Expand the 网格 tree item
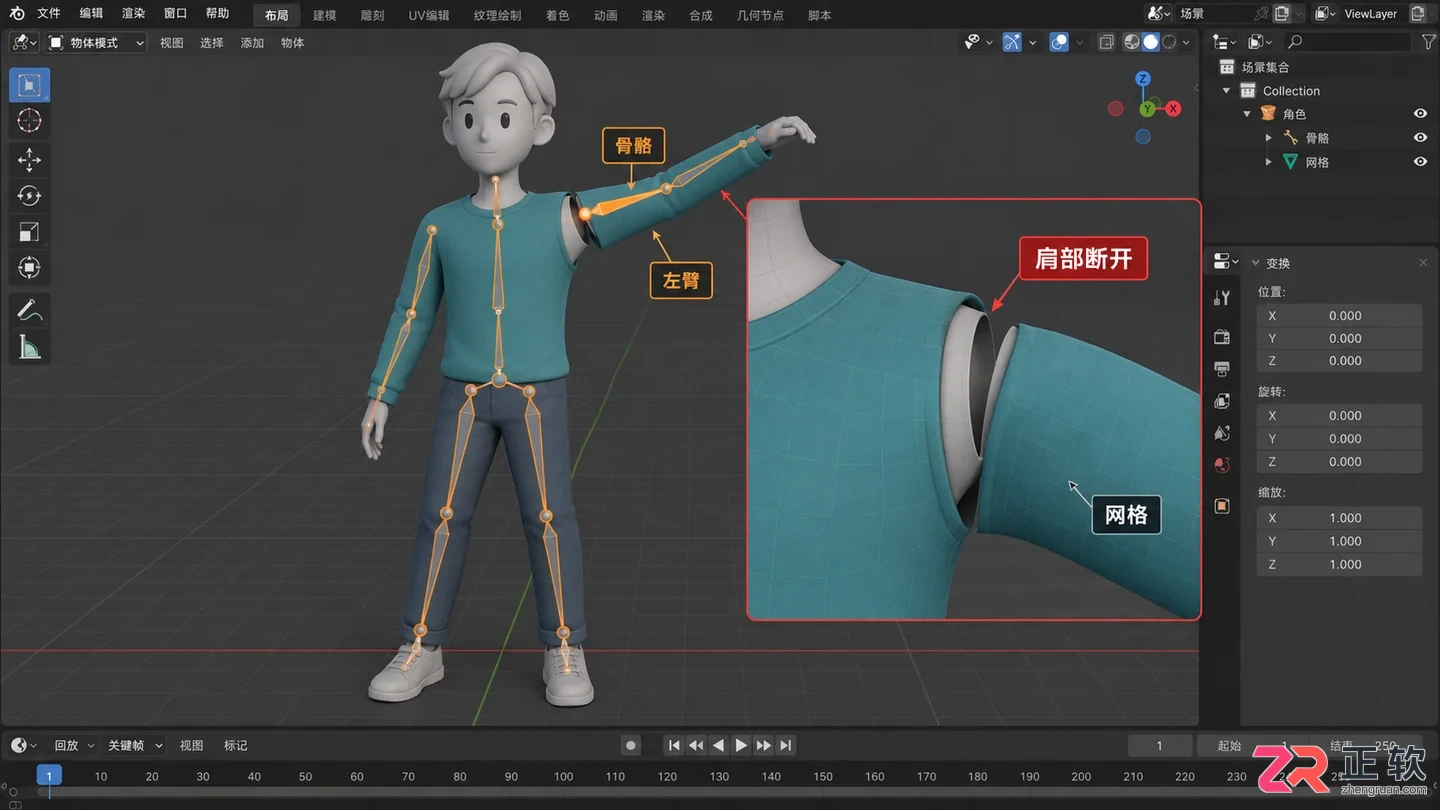The image size is (1440, 810). (x=1269, y=162)
